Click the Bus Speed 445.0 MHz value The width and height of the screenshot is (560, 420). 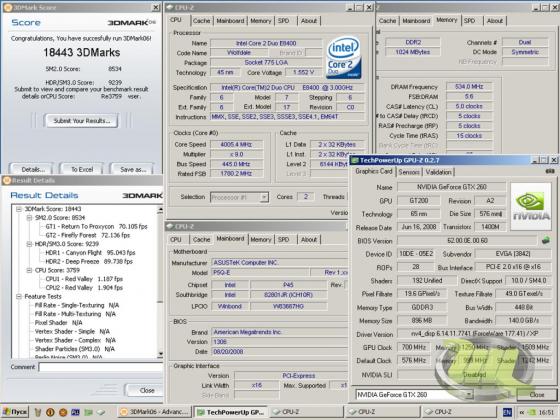tap(237, 164)
